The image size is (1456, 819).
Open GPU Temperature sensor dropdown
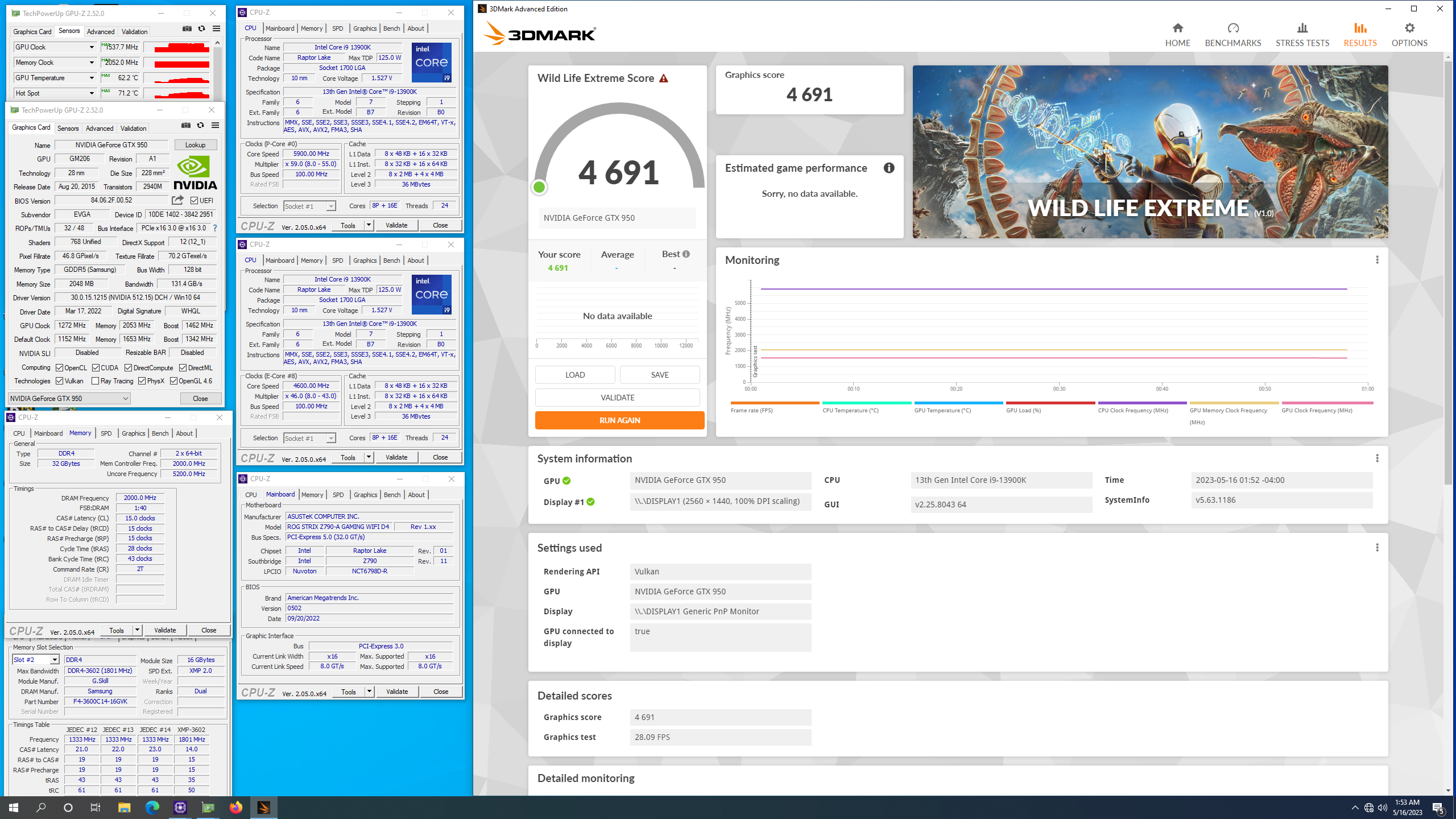click(x=91, y=78)
